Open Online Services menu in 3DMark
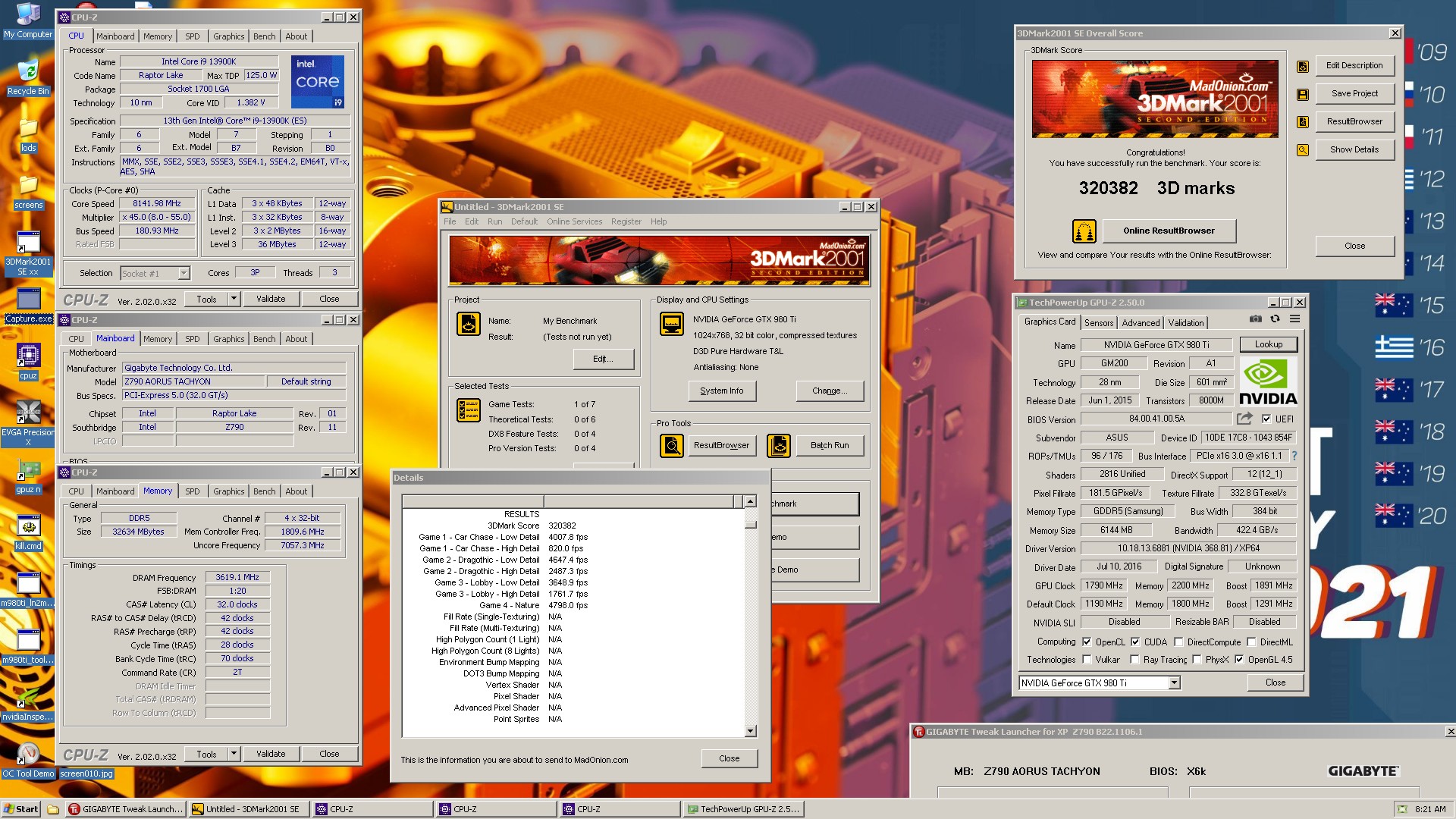 [x=574, y=221]
